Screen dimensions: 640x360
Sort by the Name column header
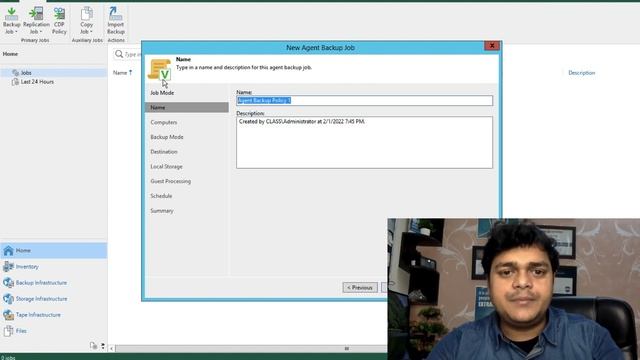(x=120, y=73)
